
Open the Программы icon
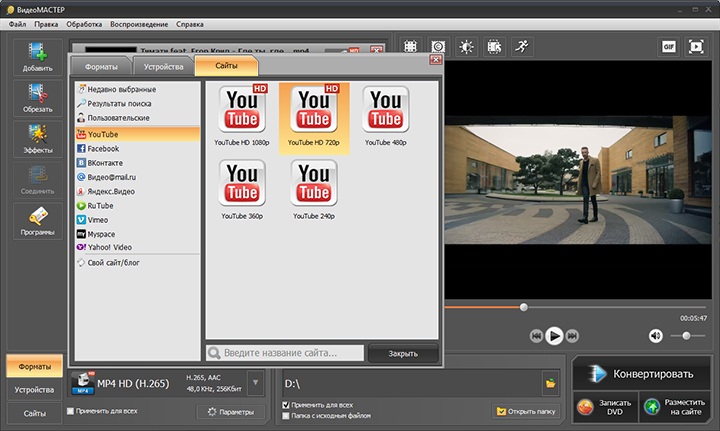(x=38, y=221)
